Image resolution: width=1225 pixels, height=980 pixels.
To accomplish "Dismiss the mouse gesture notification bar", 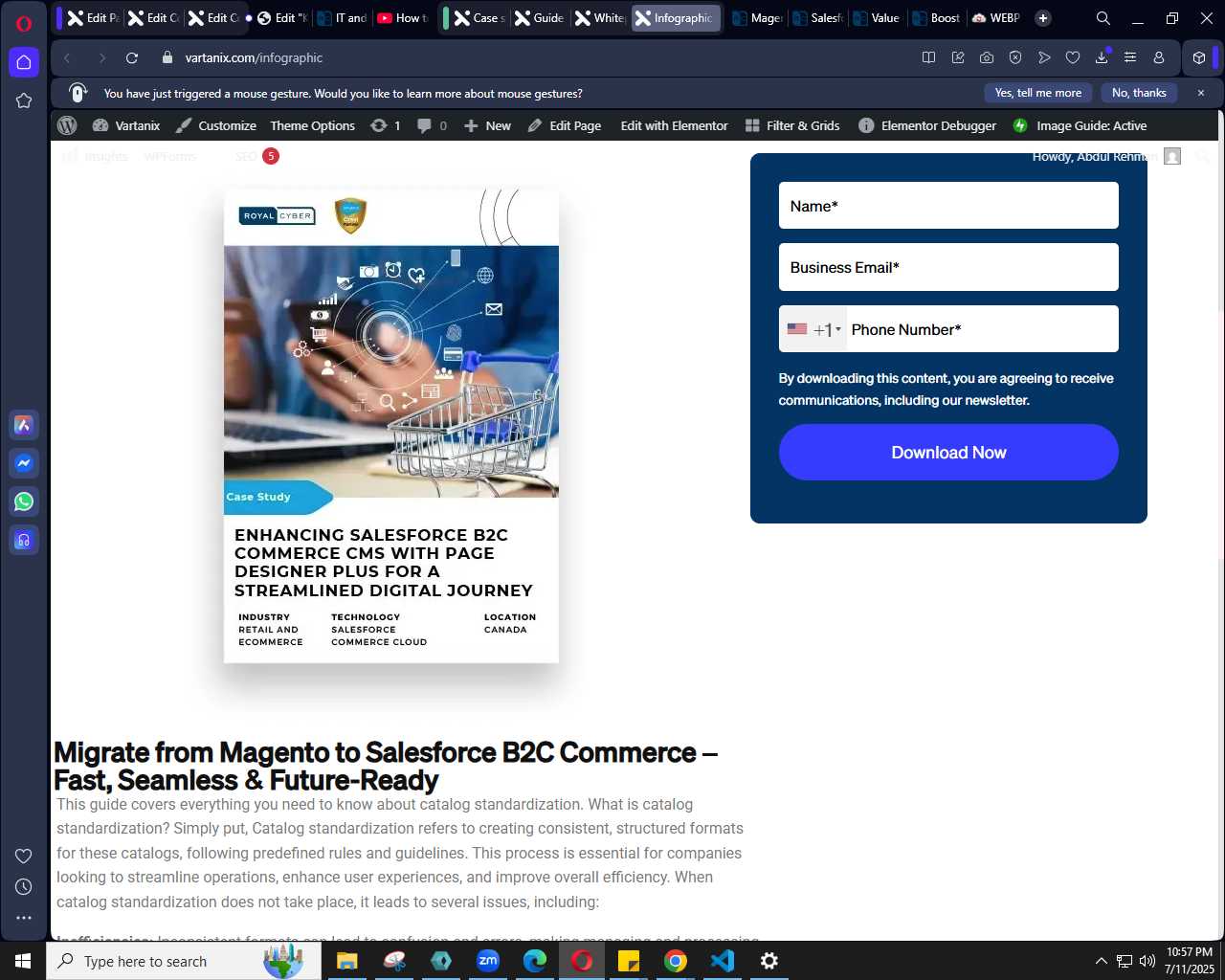I will [1201, 93].
